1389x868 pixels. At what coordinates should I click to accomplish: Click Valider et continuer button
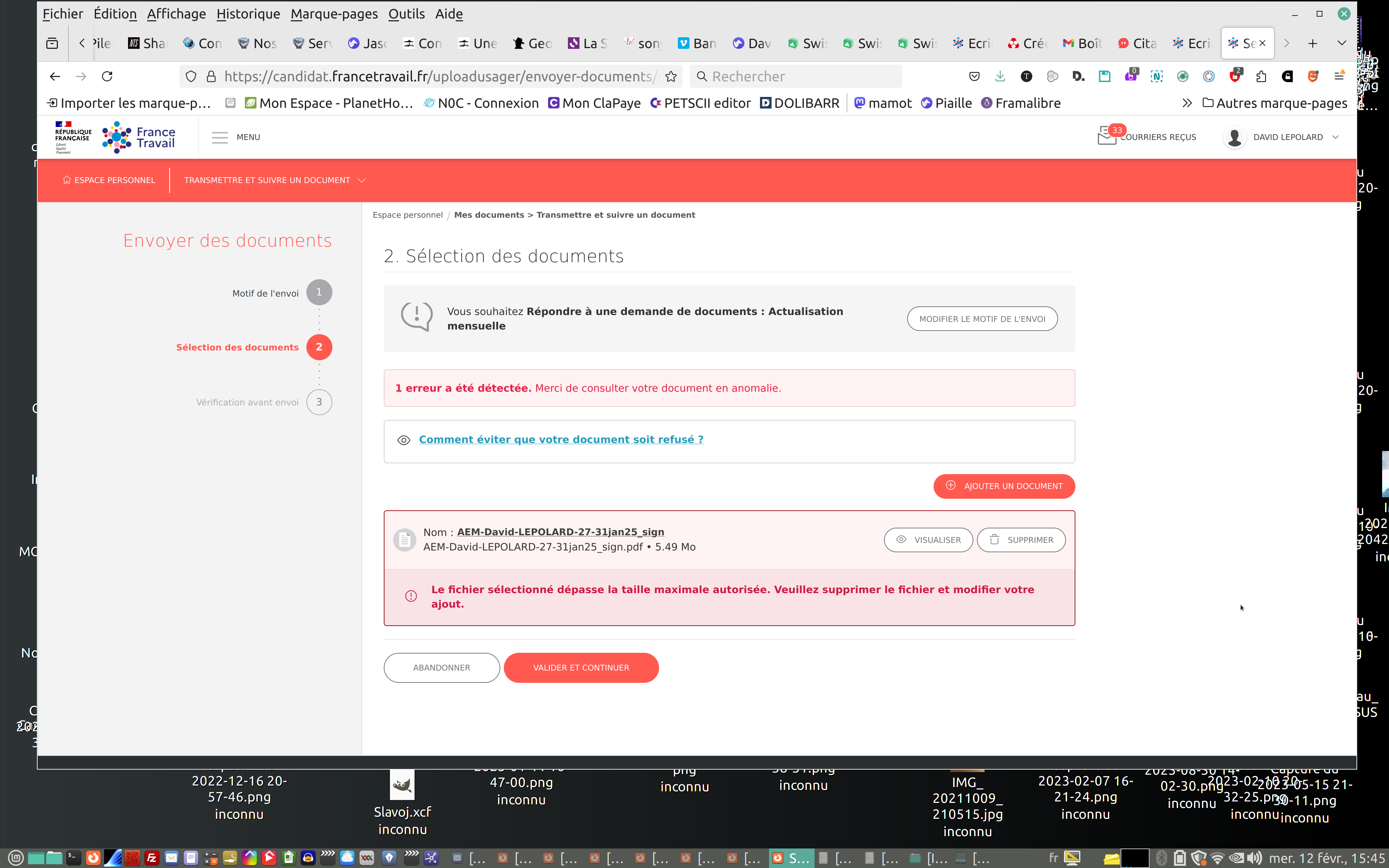pos(581,667)
